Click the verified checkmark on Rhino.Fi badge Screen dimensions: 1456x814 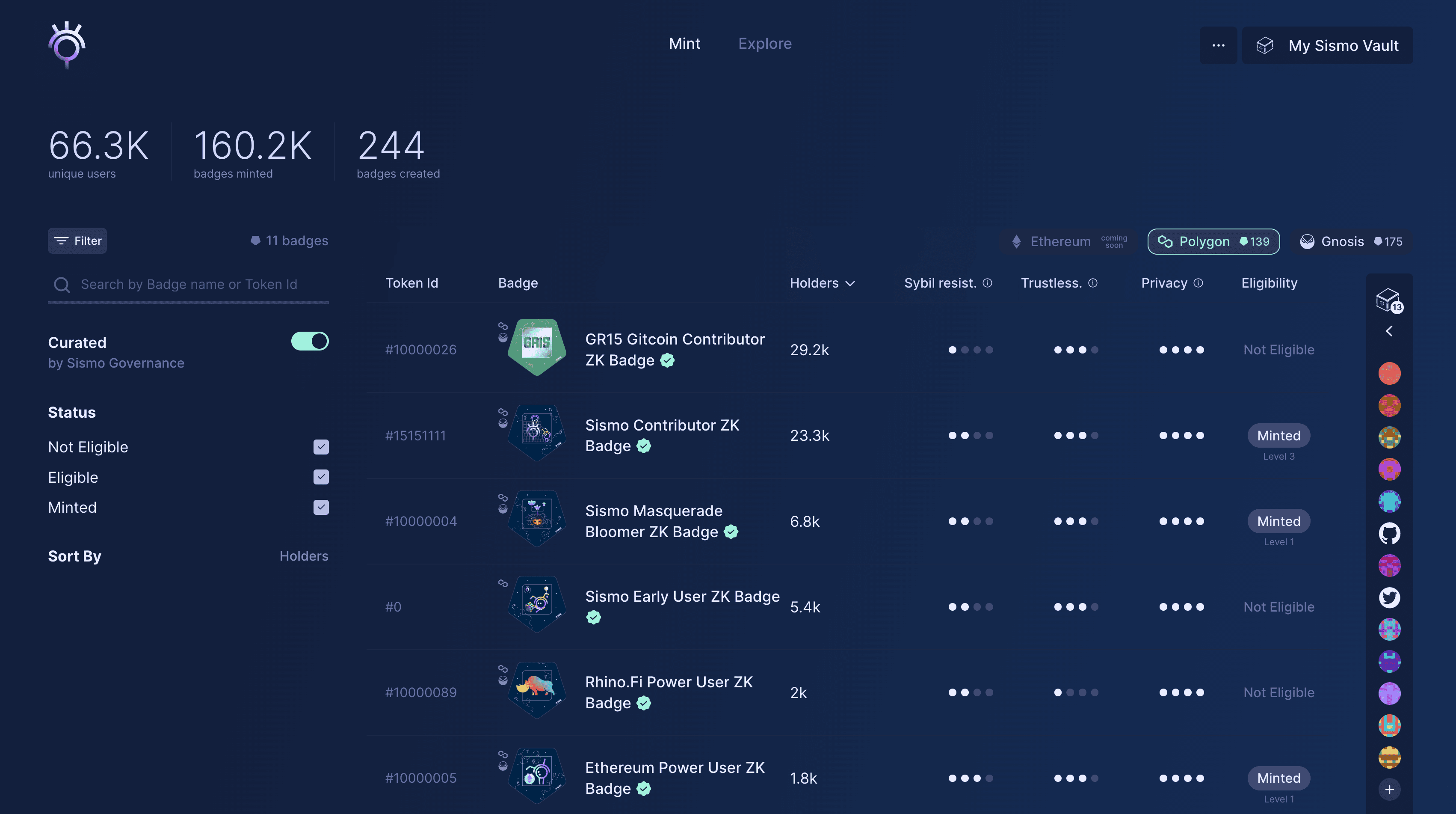click(643, 703)
